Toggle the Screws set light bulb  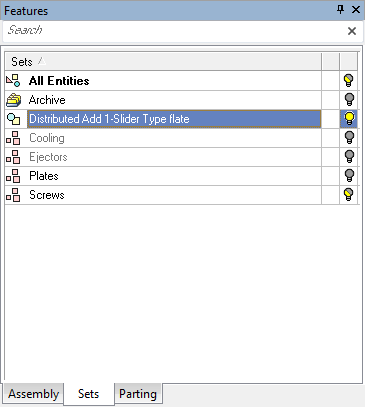pyautogui.click(x=349, y=195)
